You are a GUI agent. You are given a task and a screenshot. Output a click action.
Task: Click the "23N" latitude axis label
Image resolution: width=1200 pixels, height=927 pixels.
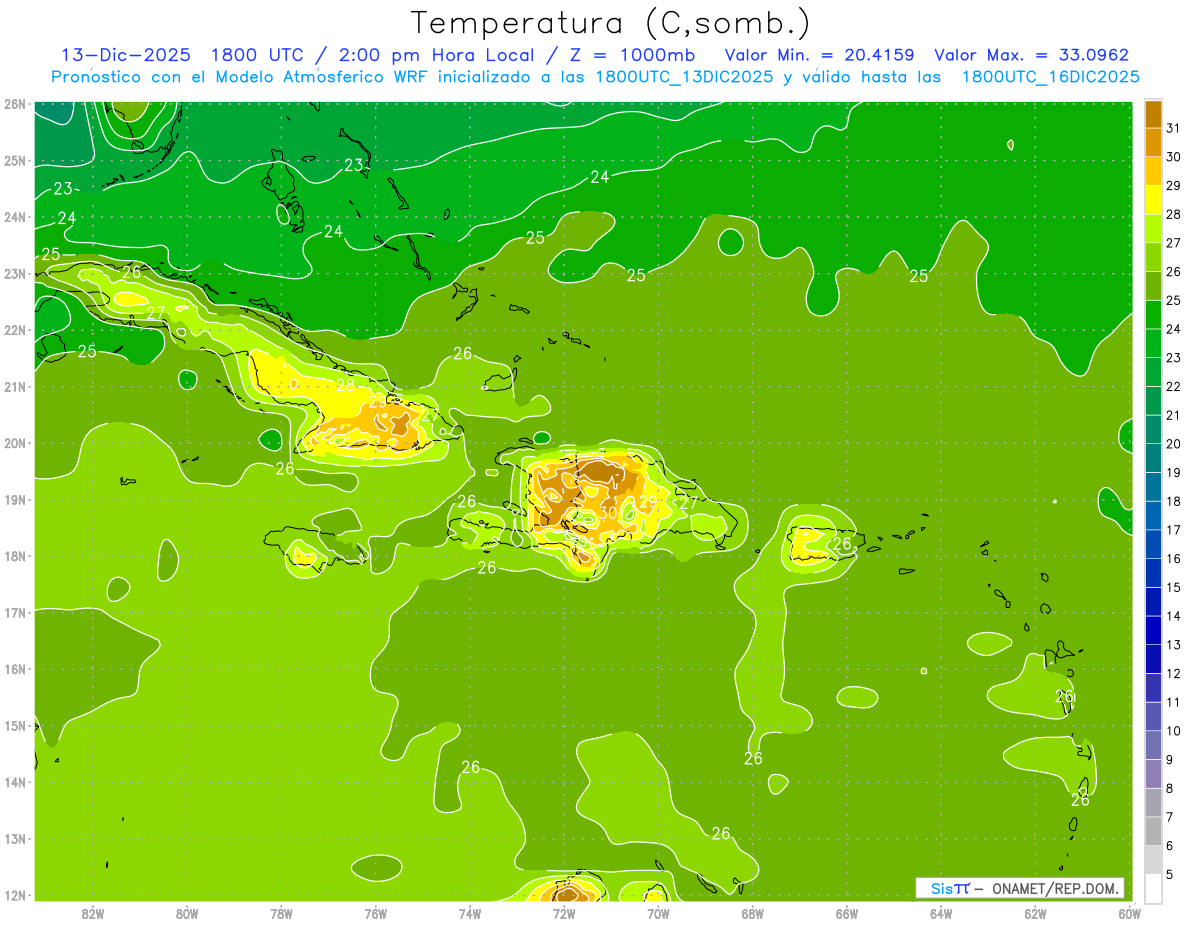pos(14,274)
